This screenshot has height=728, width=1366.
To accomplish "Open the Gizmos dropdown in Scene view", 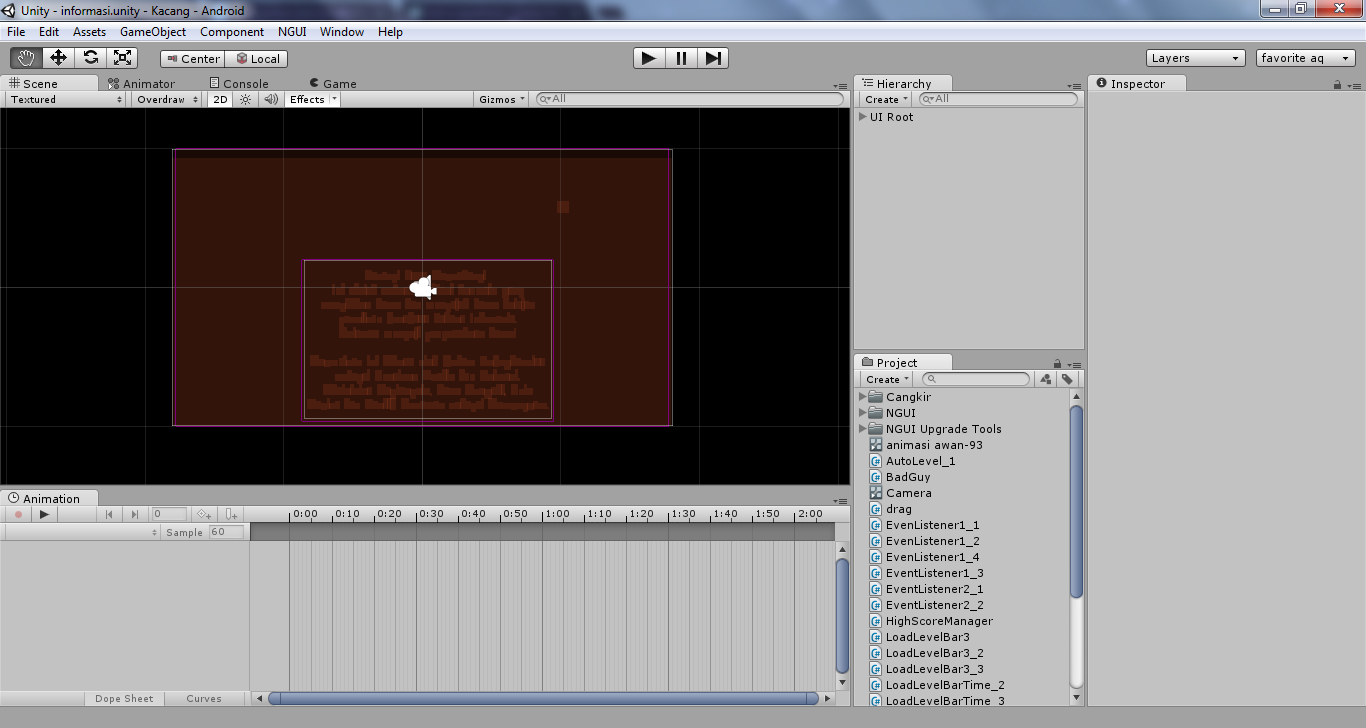I will click(x=502, y=99).
